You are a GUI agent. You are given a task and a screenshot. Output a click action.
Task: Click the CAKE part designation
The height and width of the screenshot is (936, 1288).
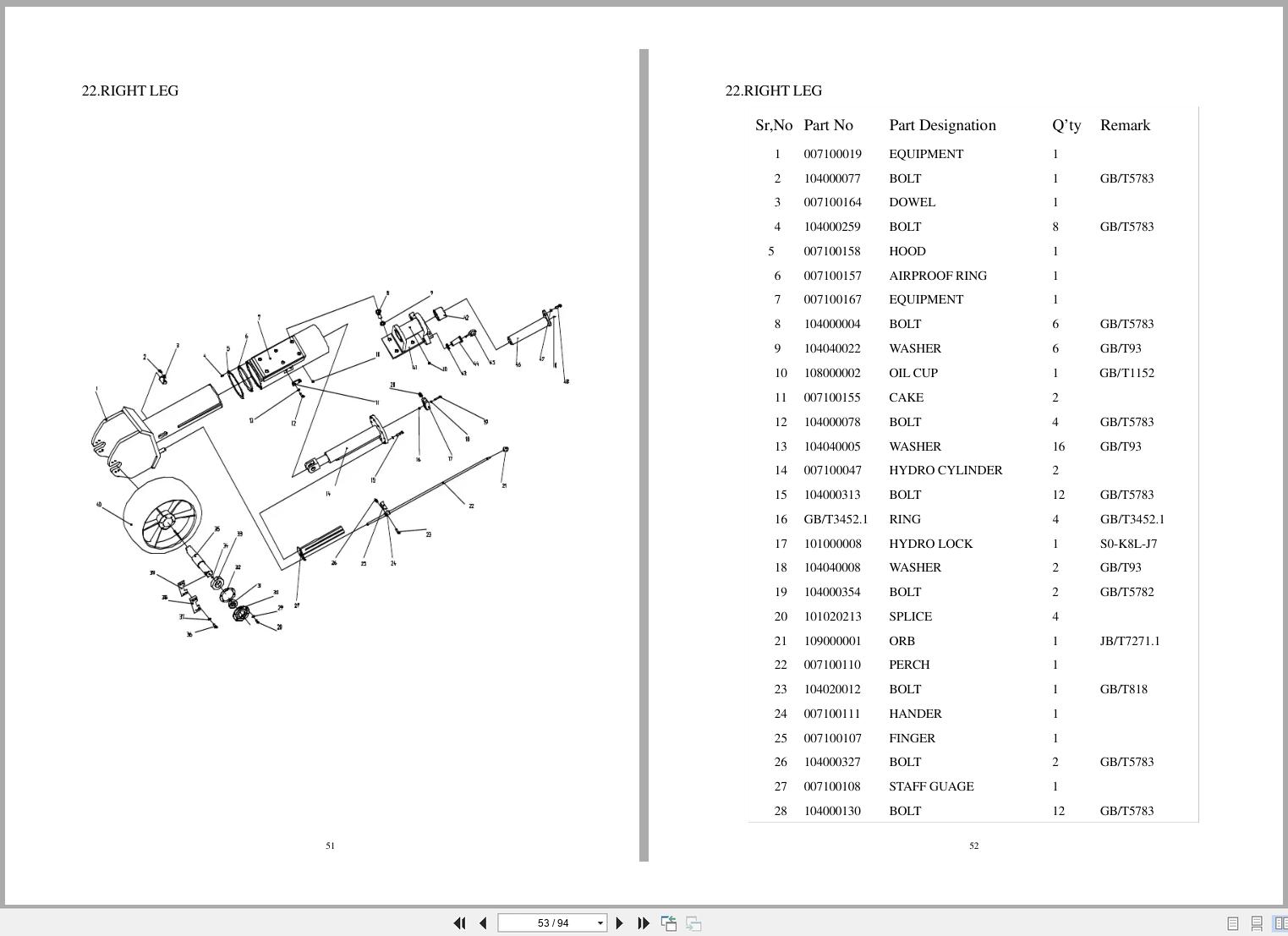906,397
